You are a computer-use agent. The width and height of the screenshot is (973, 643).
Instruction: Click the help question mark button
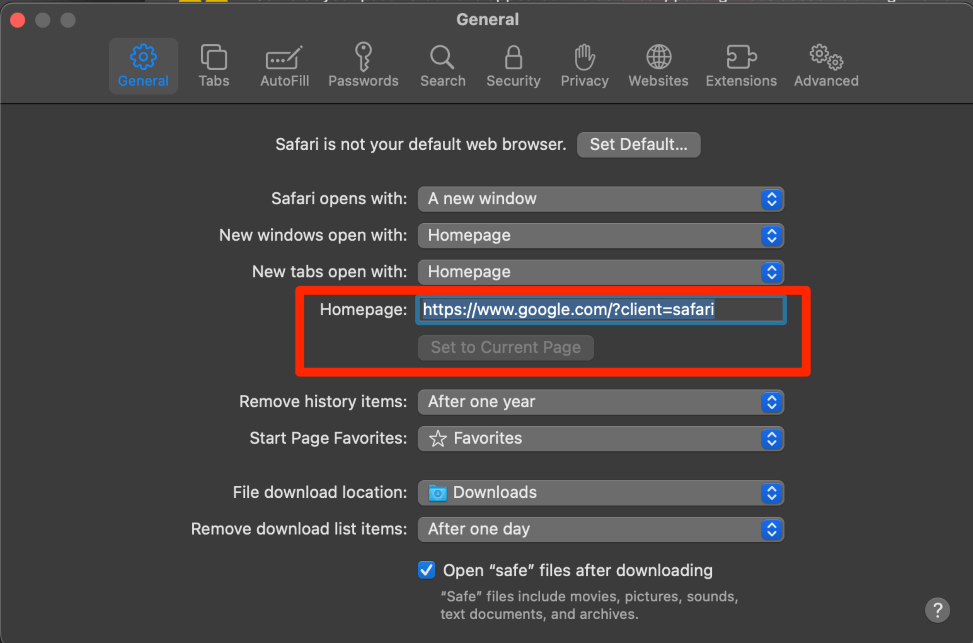point(937,609)
